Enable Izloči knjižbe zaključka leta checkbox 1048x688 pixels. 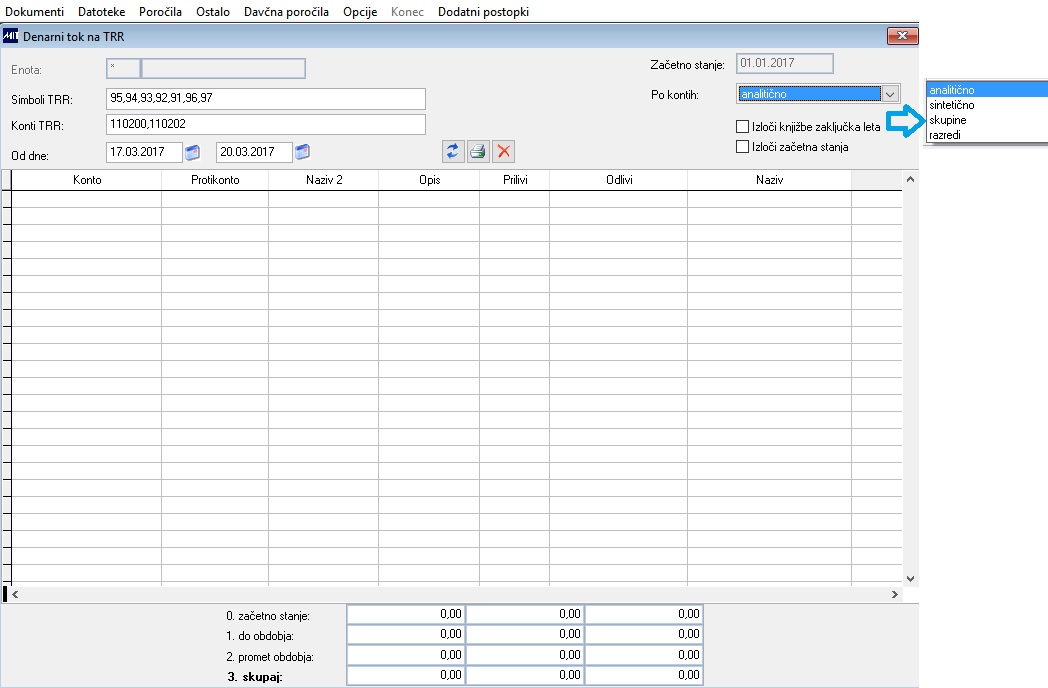tap(742, 126)
